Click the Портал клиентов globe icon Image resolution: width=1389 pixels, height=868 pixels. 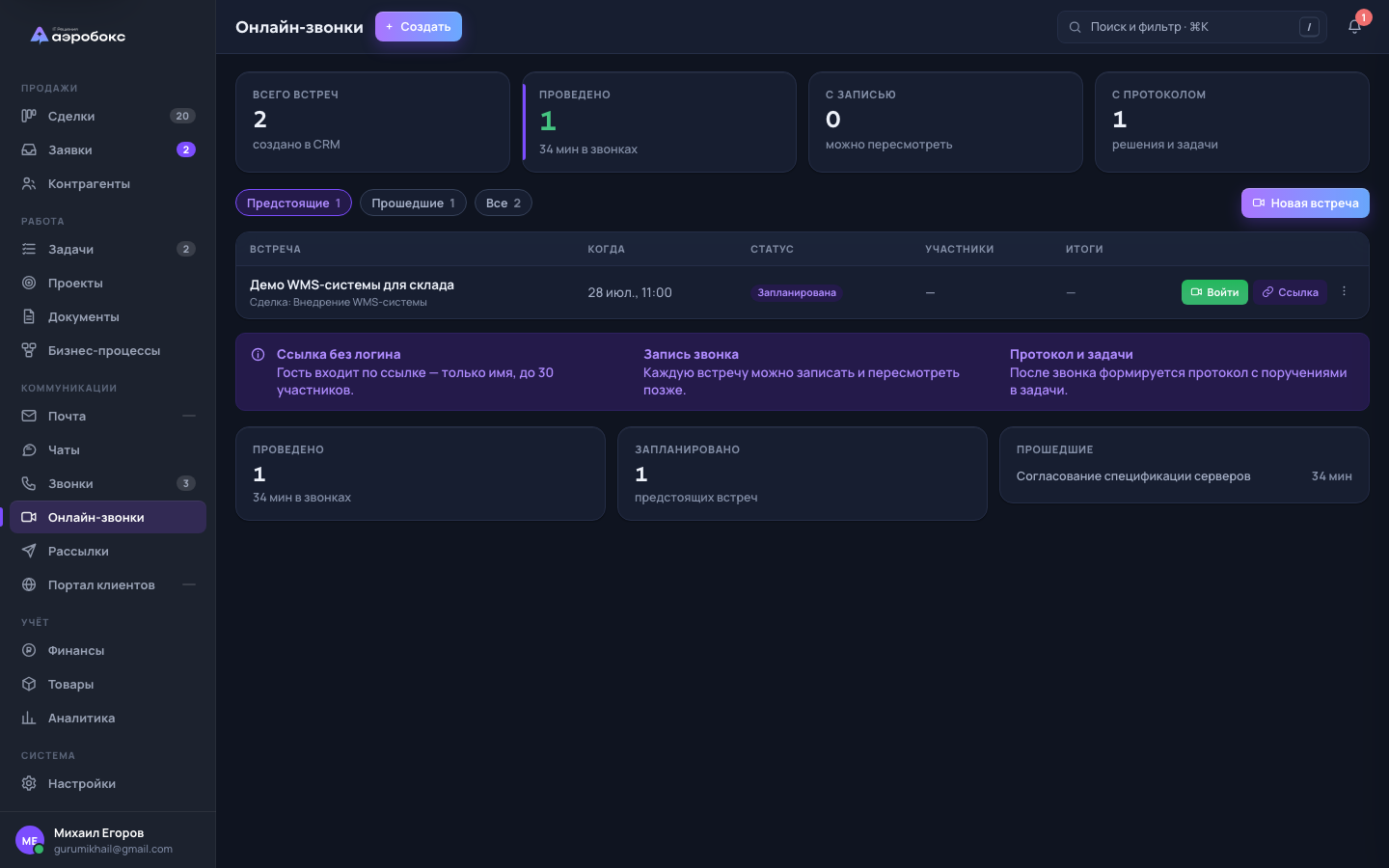pos(29,584)
